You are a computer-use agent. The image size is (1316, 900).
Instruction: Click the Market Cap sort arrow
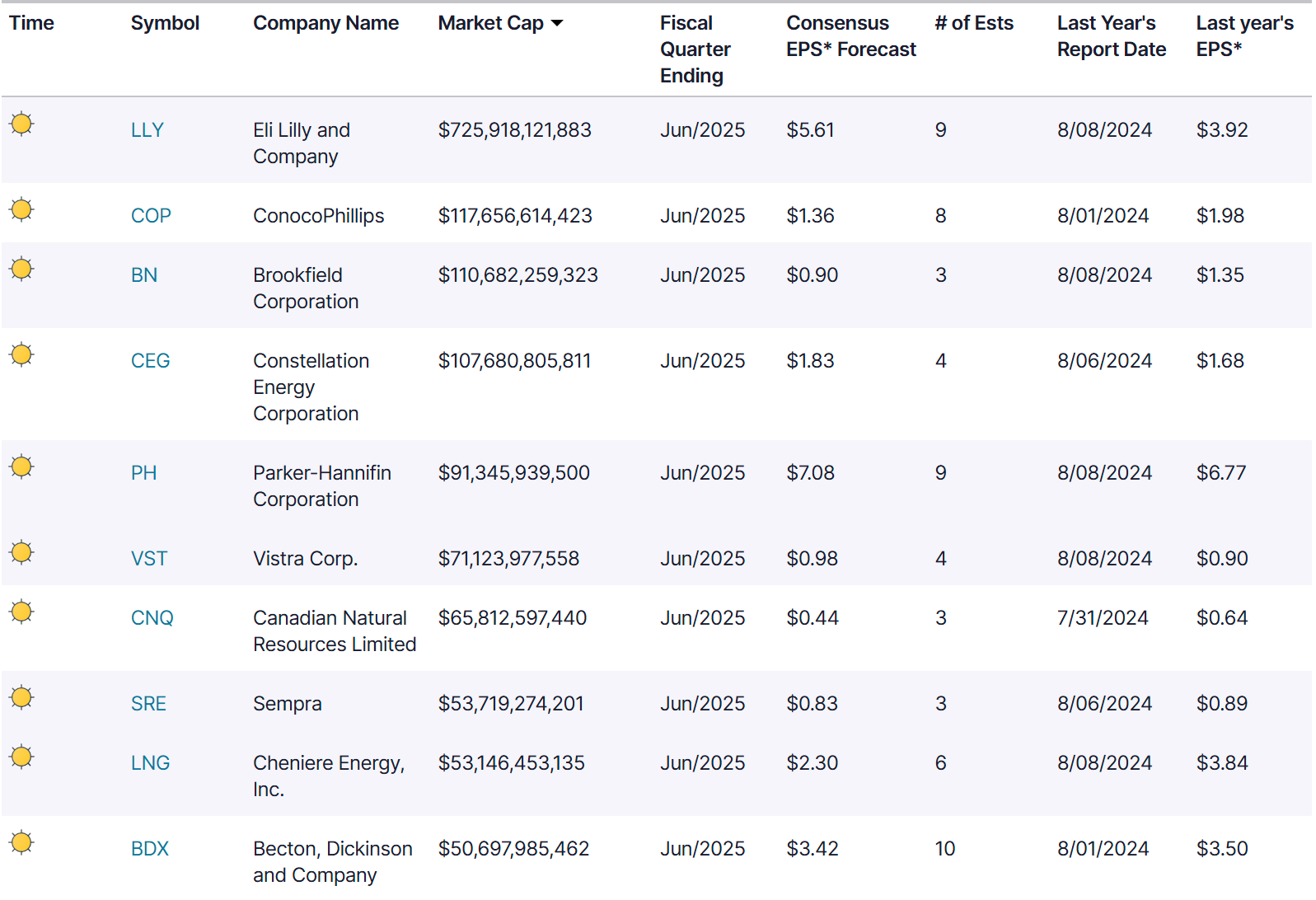pos(557,24)
